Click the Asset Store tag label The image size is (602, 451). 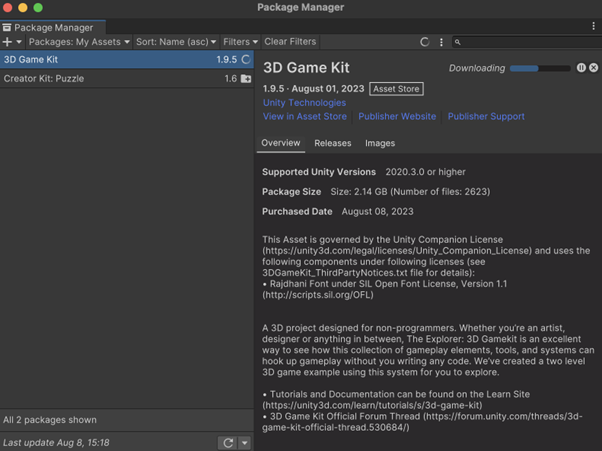pyautogui.click(x=396, y=89)
